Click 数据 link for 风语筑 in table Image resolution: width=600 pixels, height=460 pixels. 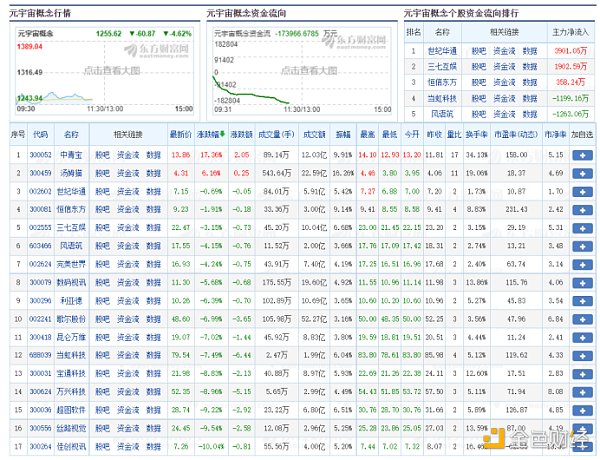[153, 246]
